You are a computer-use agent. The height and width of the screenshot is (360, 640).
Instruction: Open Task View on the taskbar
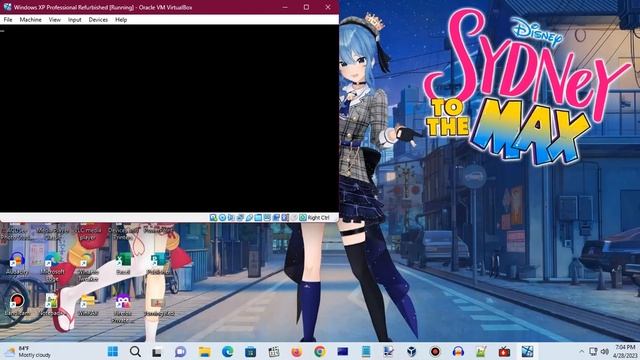point(157,351)
